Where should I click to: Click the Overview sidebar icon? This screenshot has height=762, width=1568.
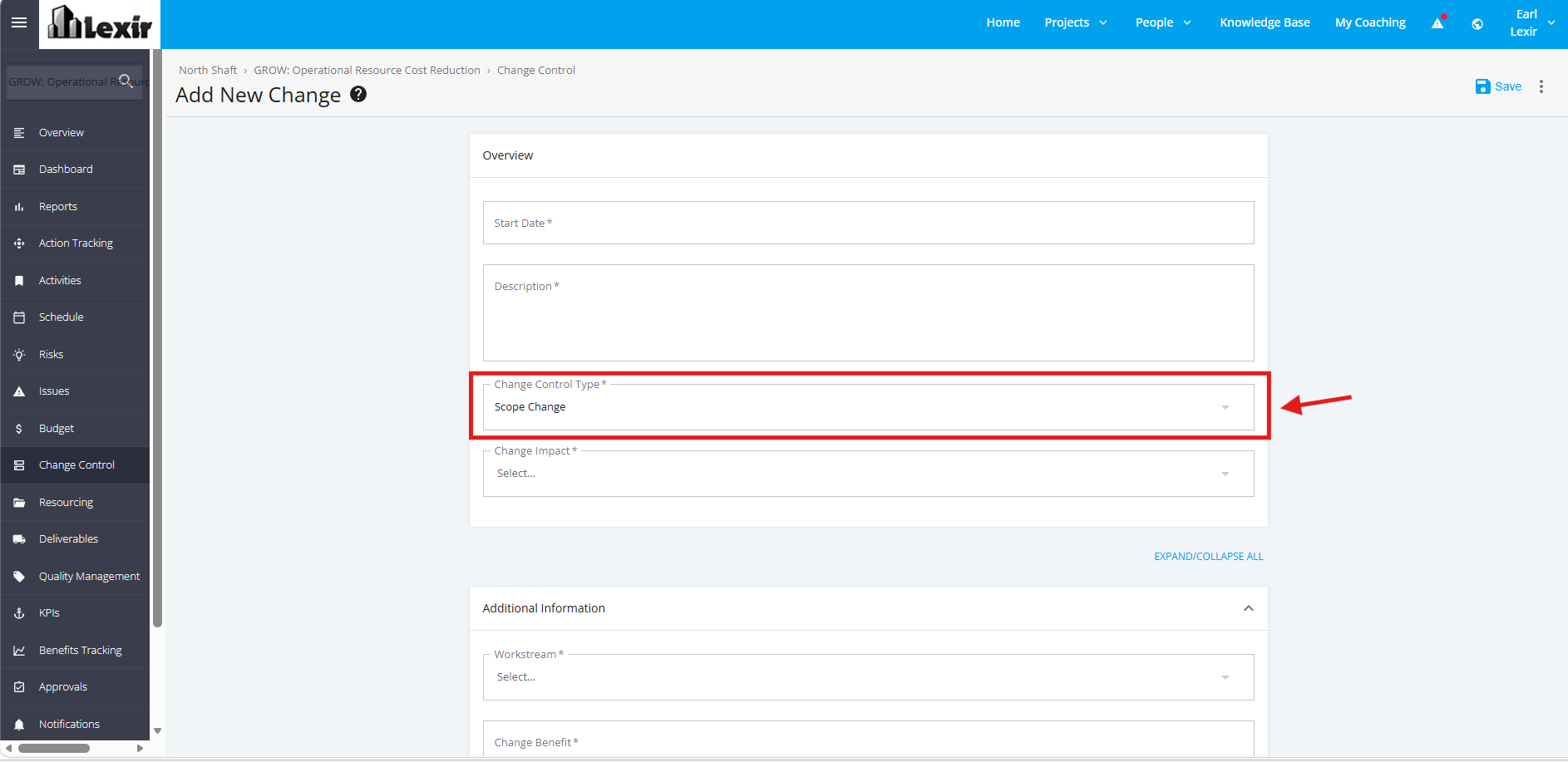[19, 133]
